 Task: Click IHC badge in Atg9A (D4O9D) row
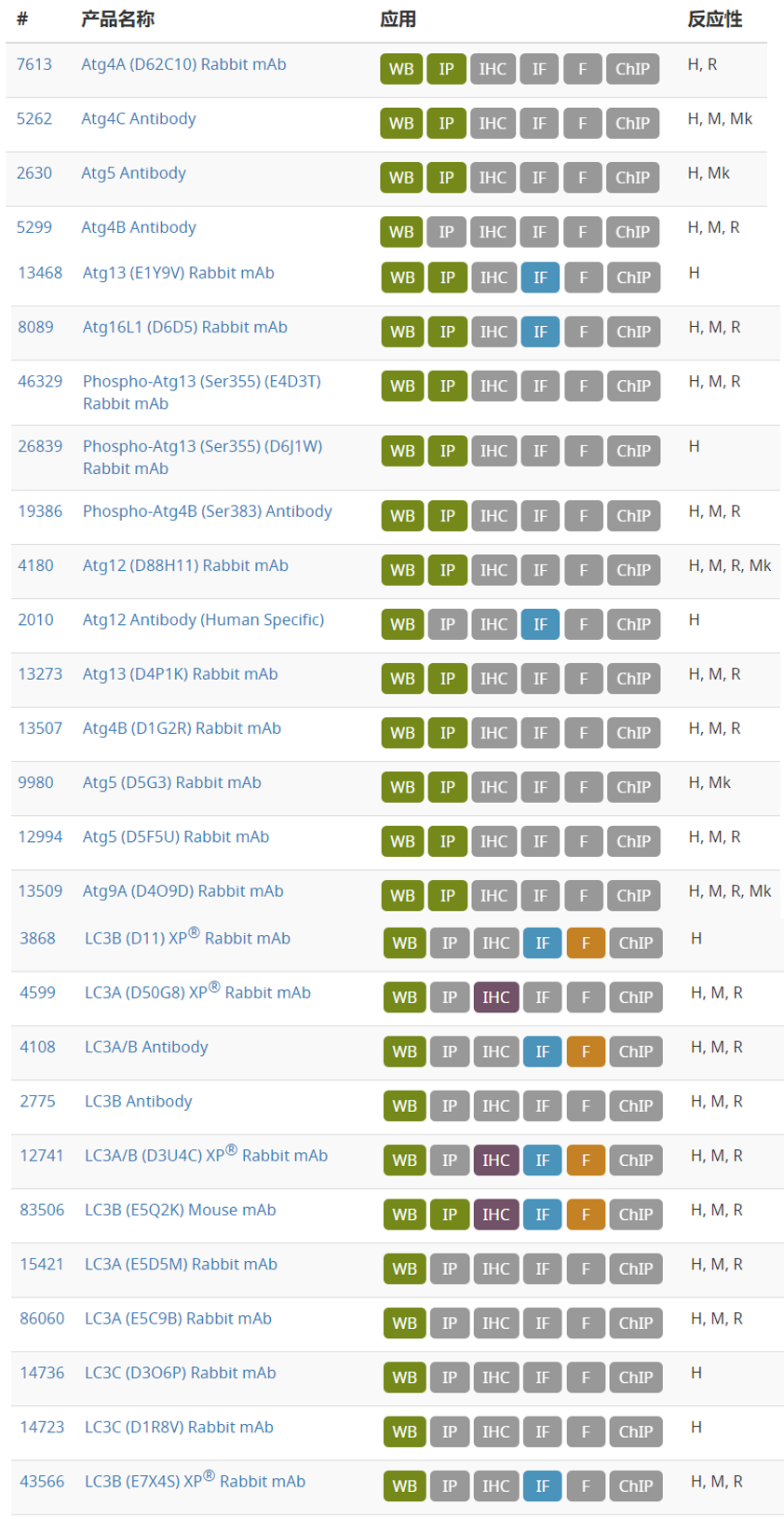pos(493,895)
